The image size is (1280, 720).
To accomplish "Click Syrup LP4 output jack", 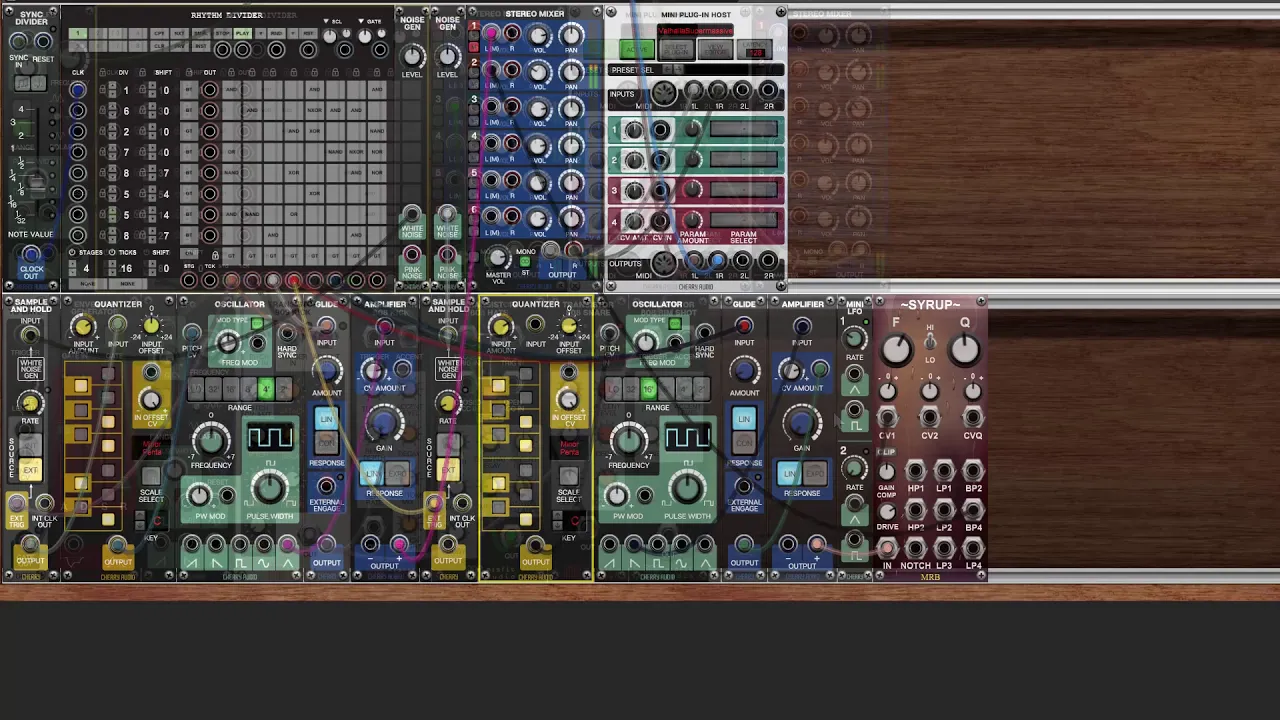I will tap(973, 549).
